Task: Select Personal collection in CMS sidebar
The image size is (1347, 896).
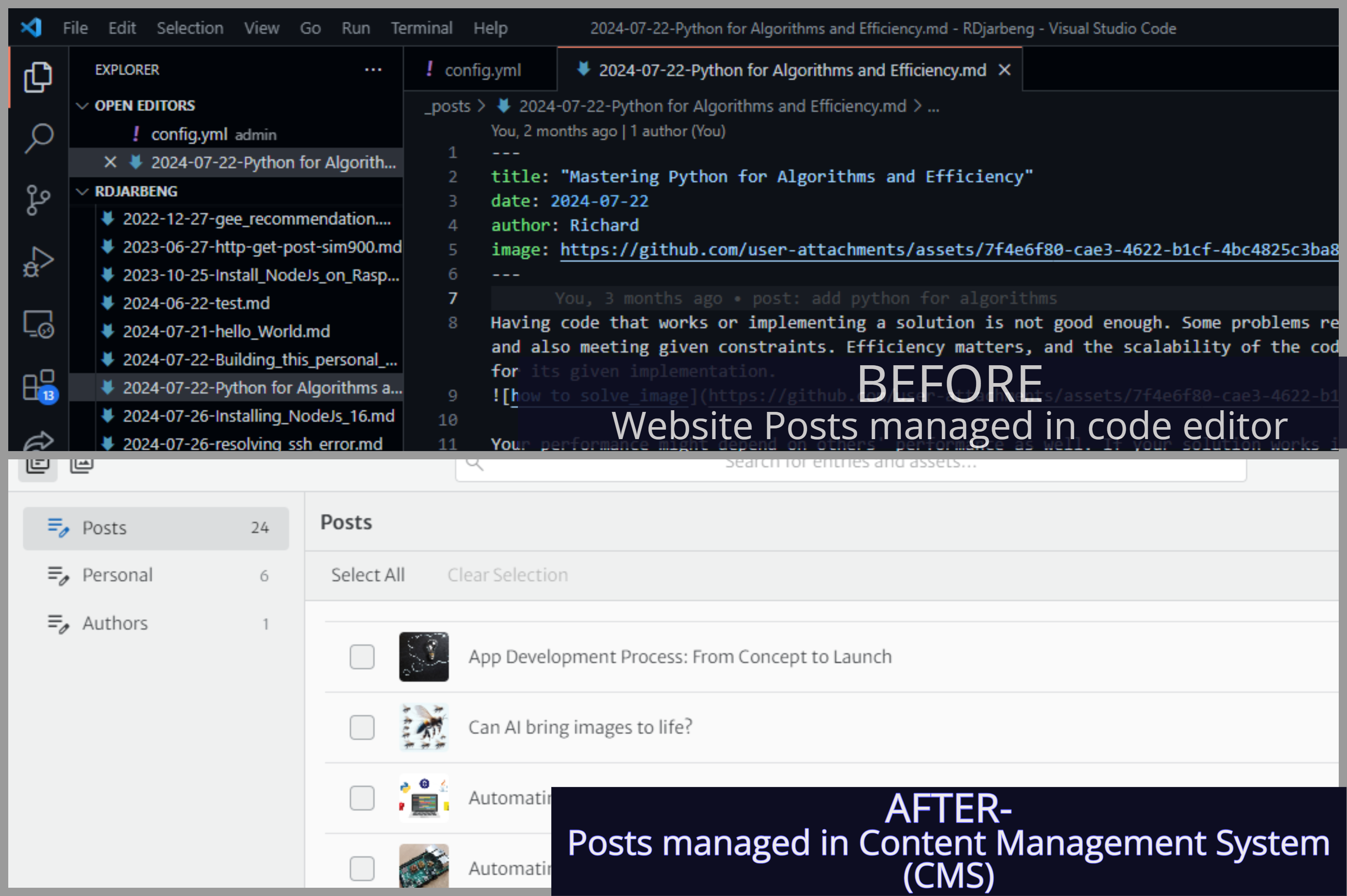Action: click(156, 575)
